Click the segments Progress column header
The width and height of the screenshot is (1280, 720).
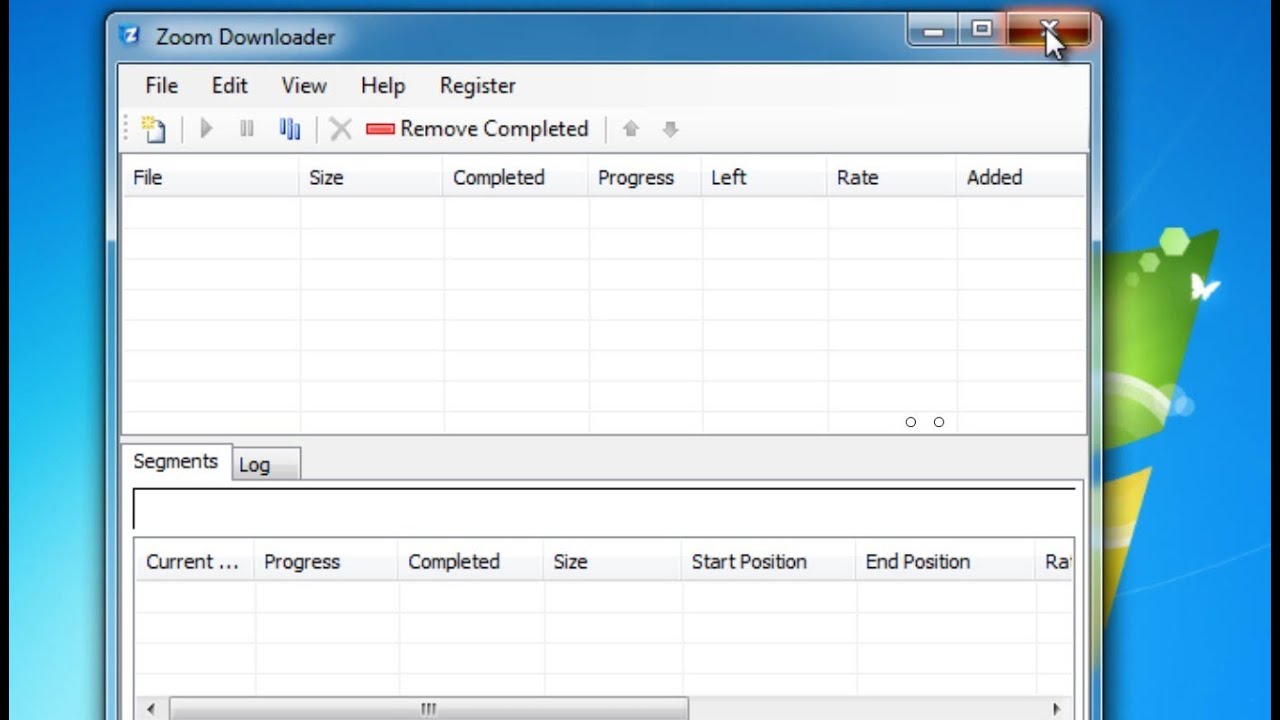pos(327,562)
